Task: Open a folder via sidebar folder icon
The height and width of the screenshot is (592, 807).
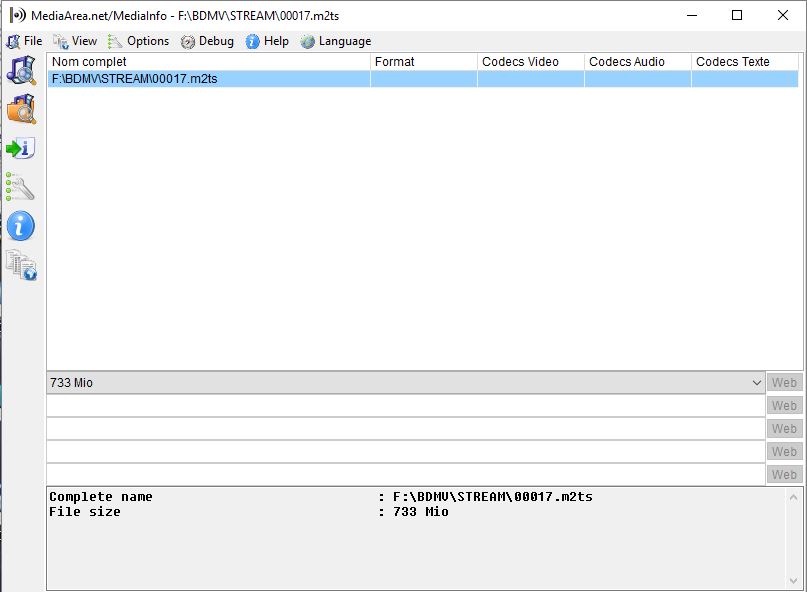Action: tap(21, 109)
